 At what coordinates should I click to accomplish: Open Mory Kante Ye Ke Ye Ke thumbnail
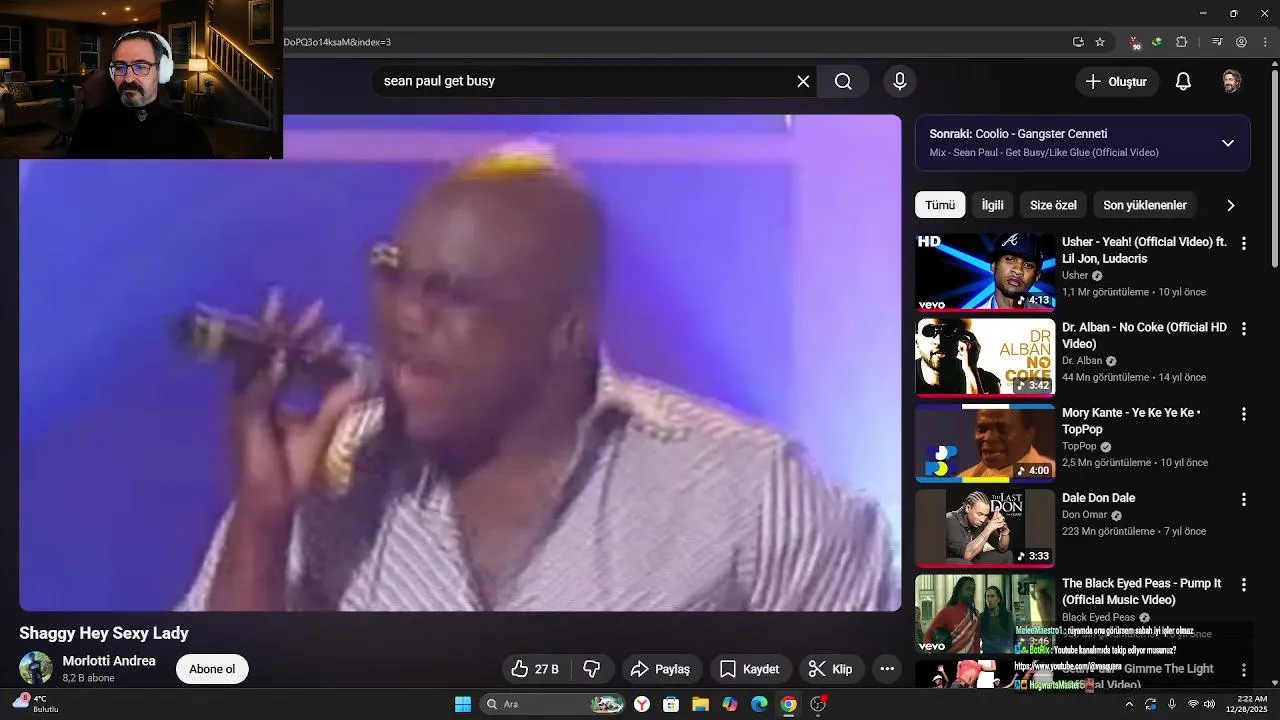click(x=985, y=443)
